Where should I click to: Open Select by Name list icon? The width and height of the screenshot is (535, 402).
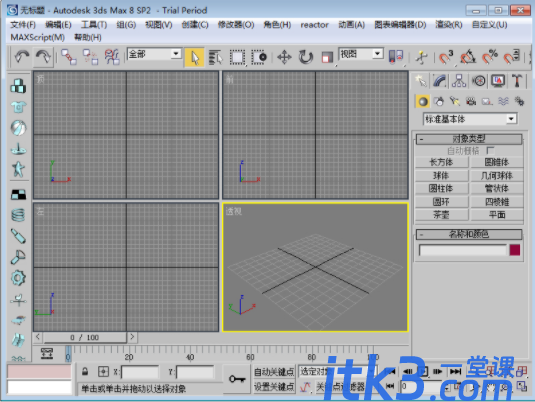(x=215, y=57)
